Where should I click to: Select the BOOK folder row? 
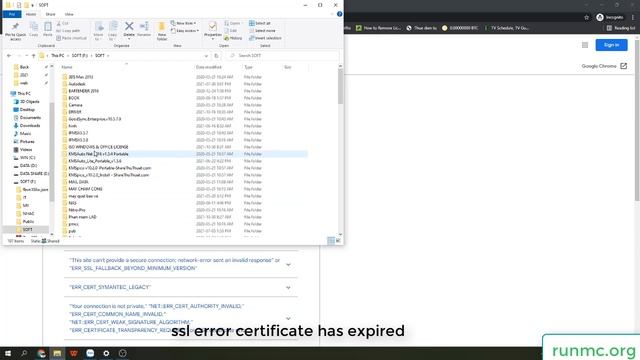pos(184,98)
